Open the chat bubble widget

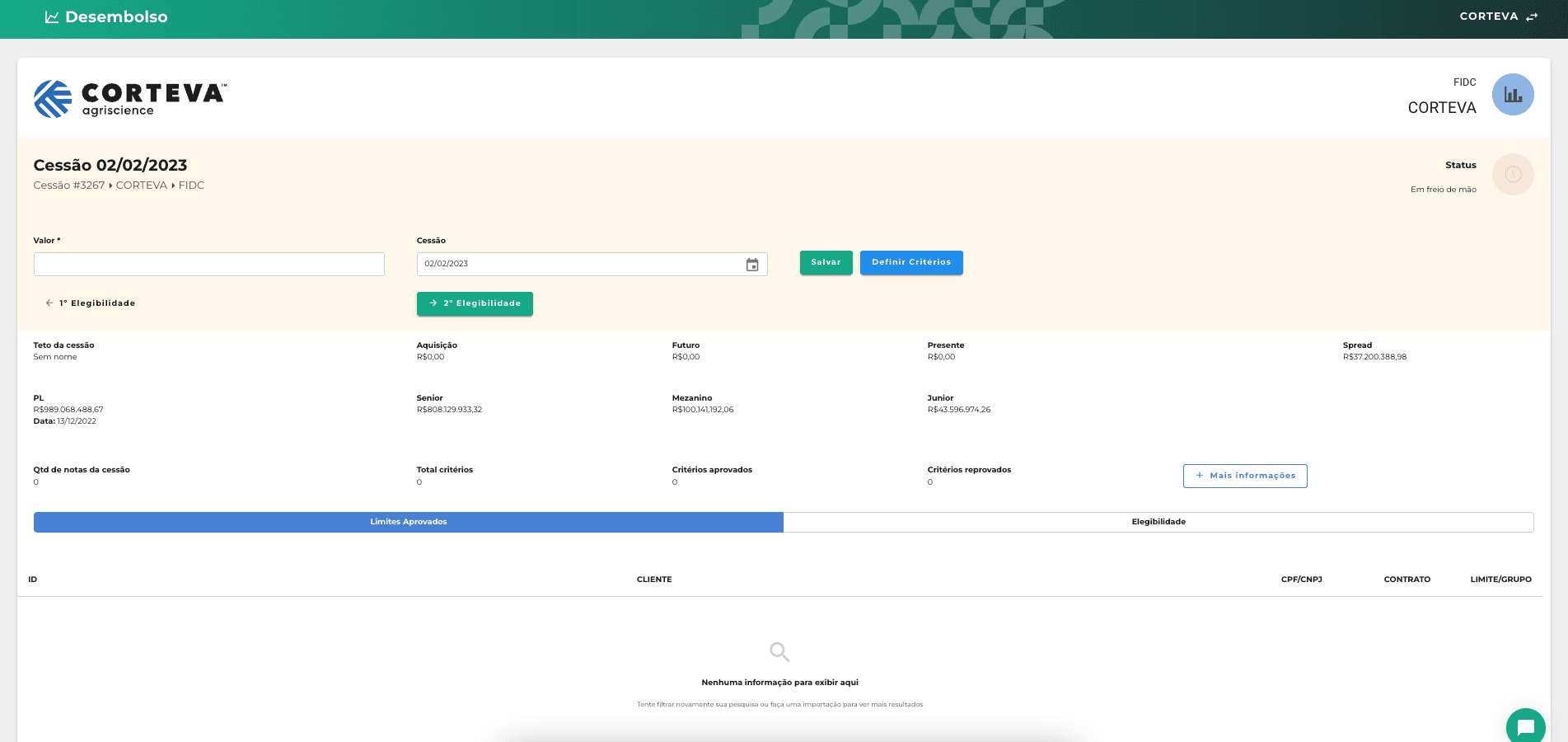1526,727
